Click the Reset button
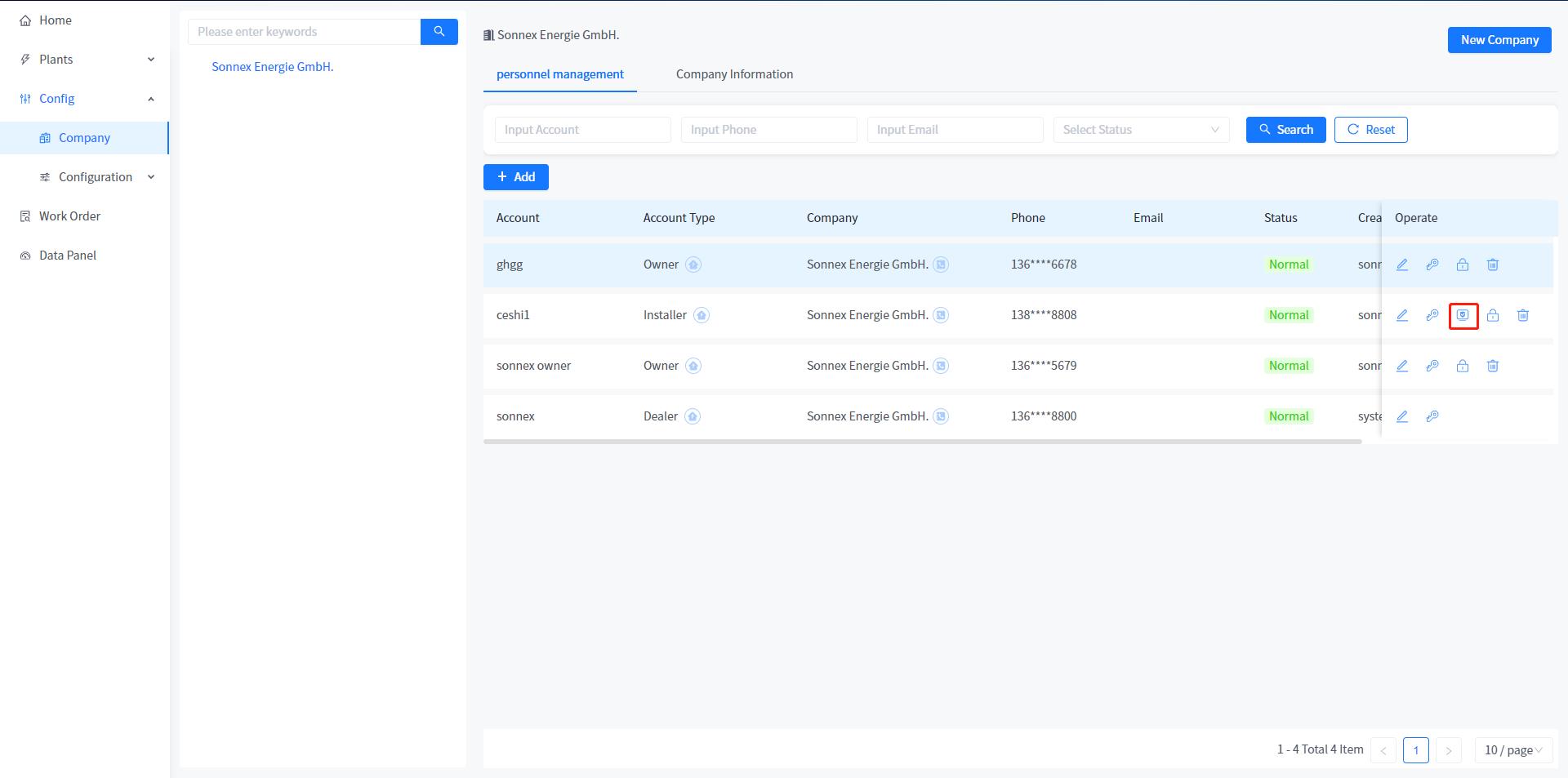The width and height of the screenshot is (1568, 778). click(x=1370, y=130)
